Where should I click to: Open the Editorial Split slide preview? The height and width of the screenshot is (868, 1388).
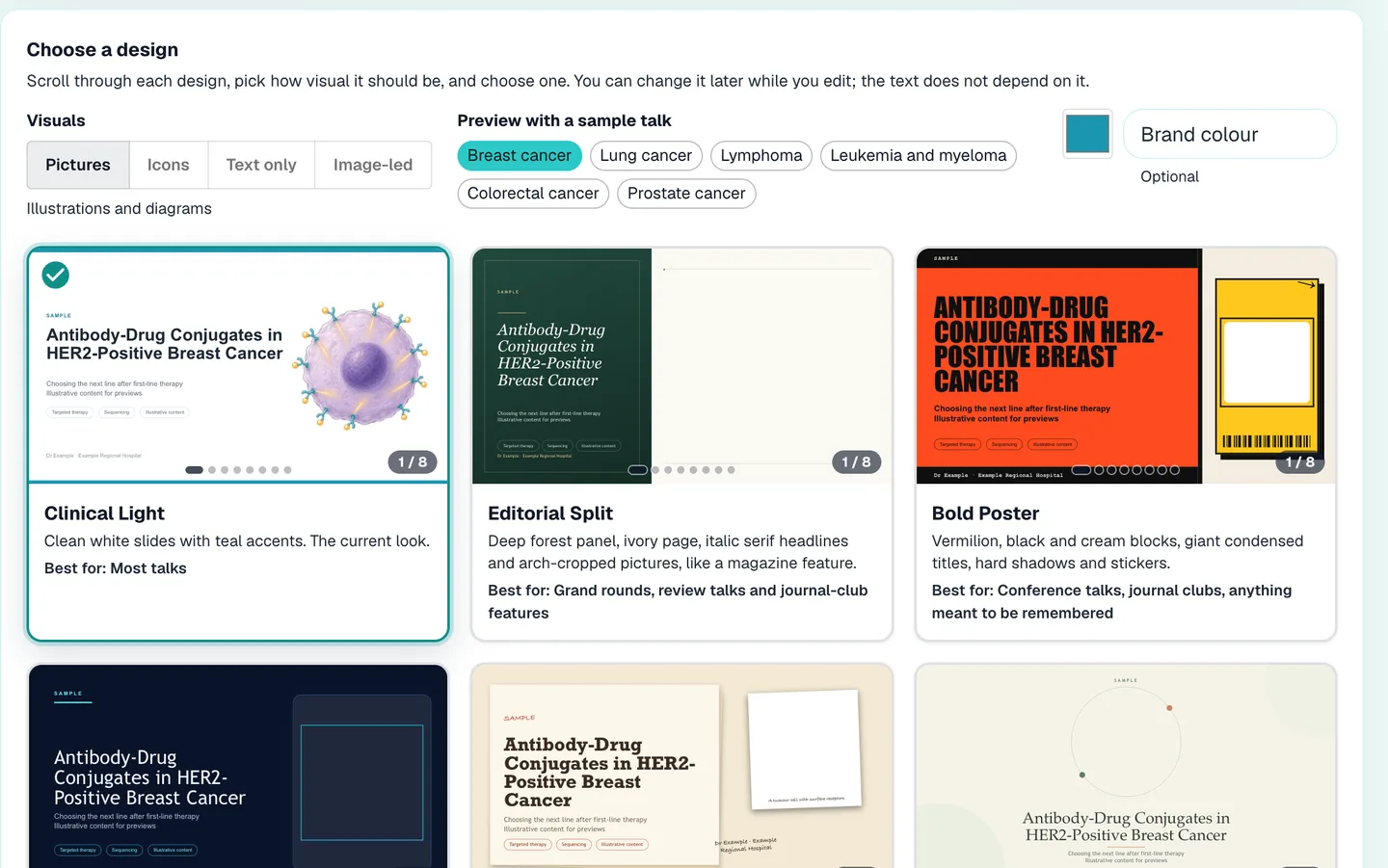pyautogui.click(x=682, y=366)
